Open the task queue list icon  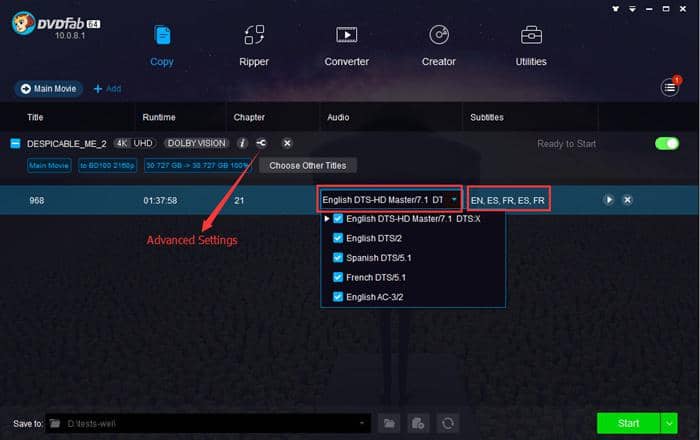click(x=670, y=87)
